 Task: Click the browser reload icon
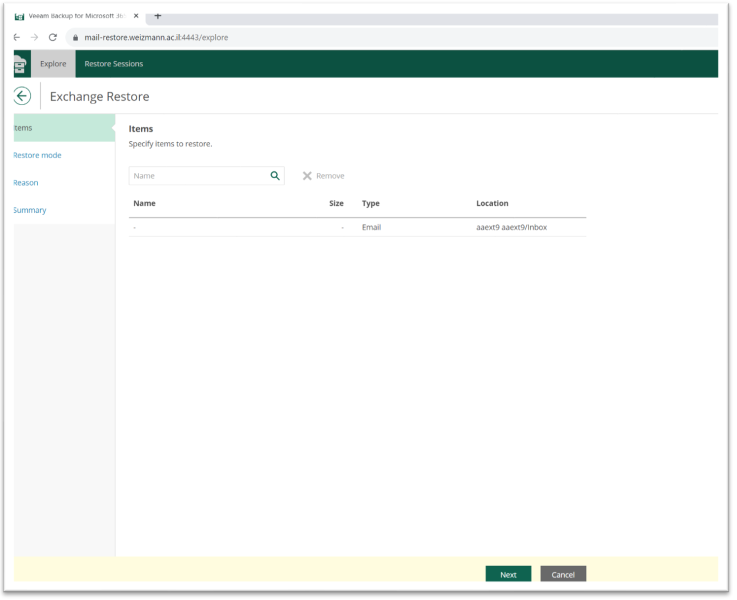coord(52,37)
